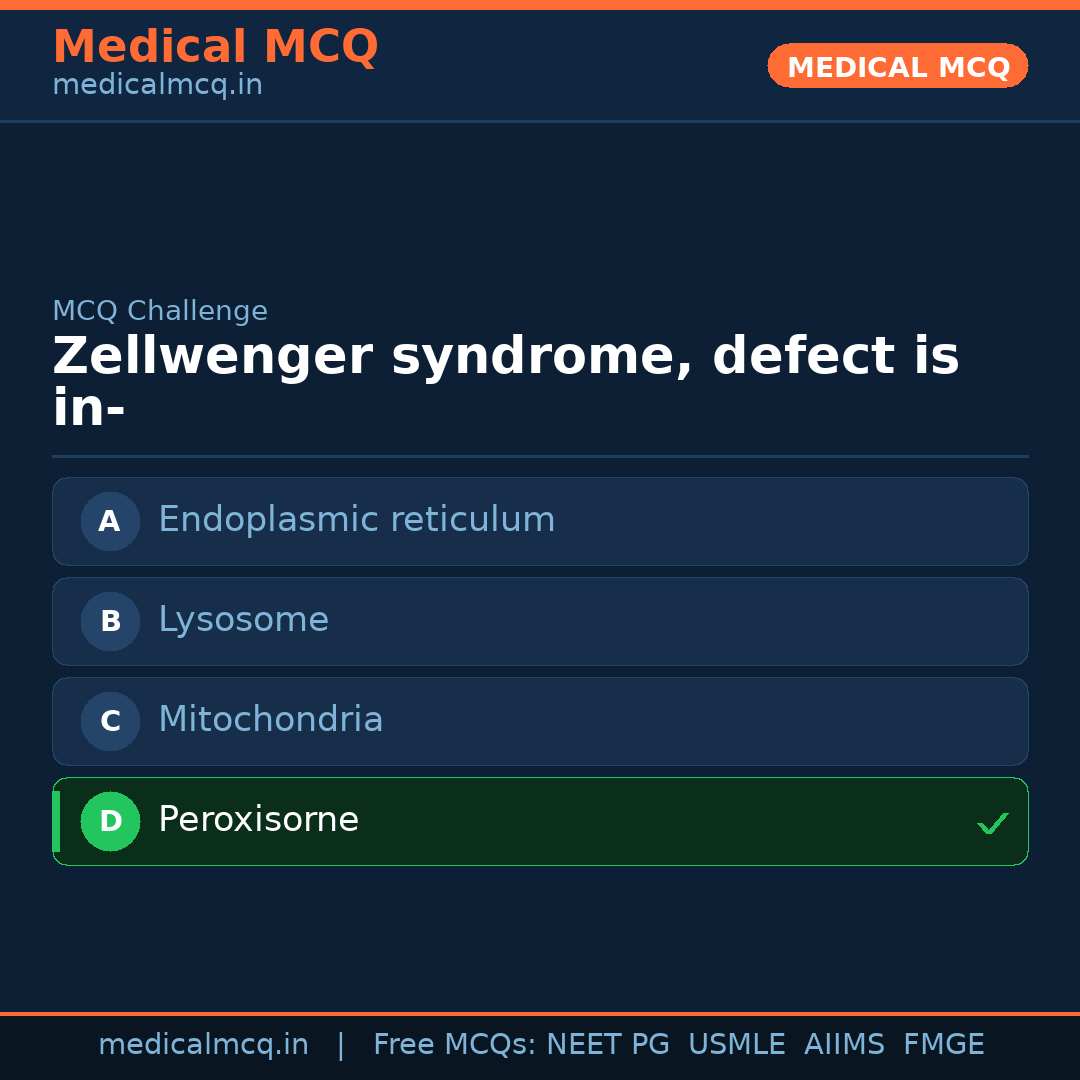Click the USMLE footer label
The width and height of the screenshot is (1080, 1080).
click(x=736, y=1045)
